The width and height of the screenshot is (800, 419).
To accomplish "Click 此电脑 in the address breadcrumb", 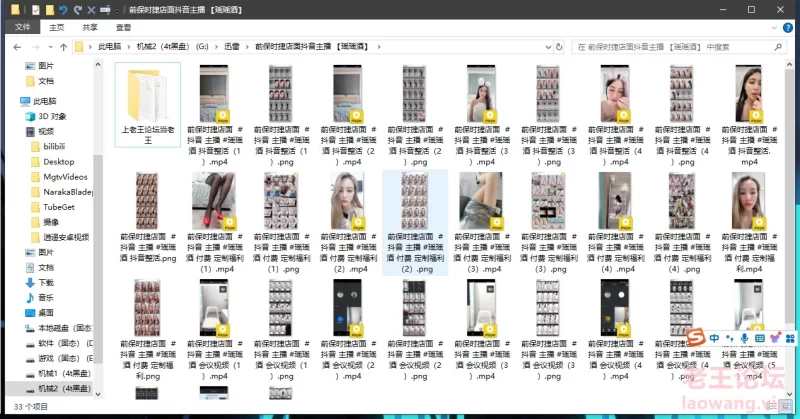I will pyautogui.click(x=109, y=46).
